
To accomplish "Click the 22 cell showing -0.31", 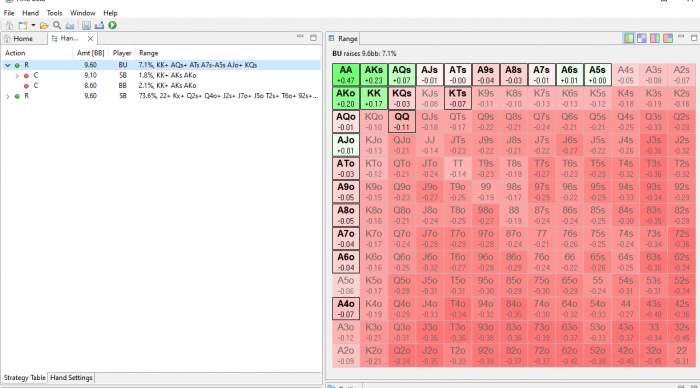I will [681, 355].
